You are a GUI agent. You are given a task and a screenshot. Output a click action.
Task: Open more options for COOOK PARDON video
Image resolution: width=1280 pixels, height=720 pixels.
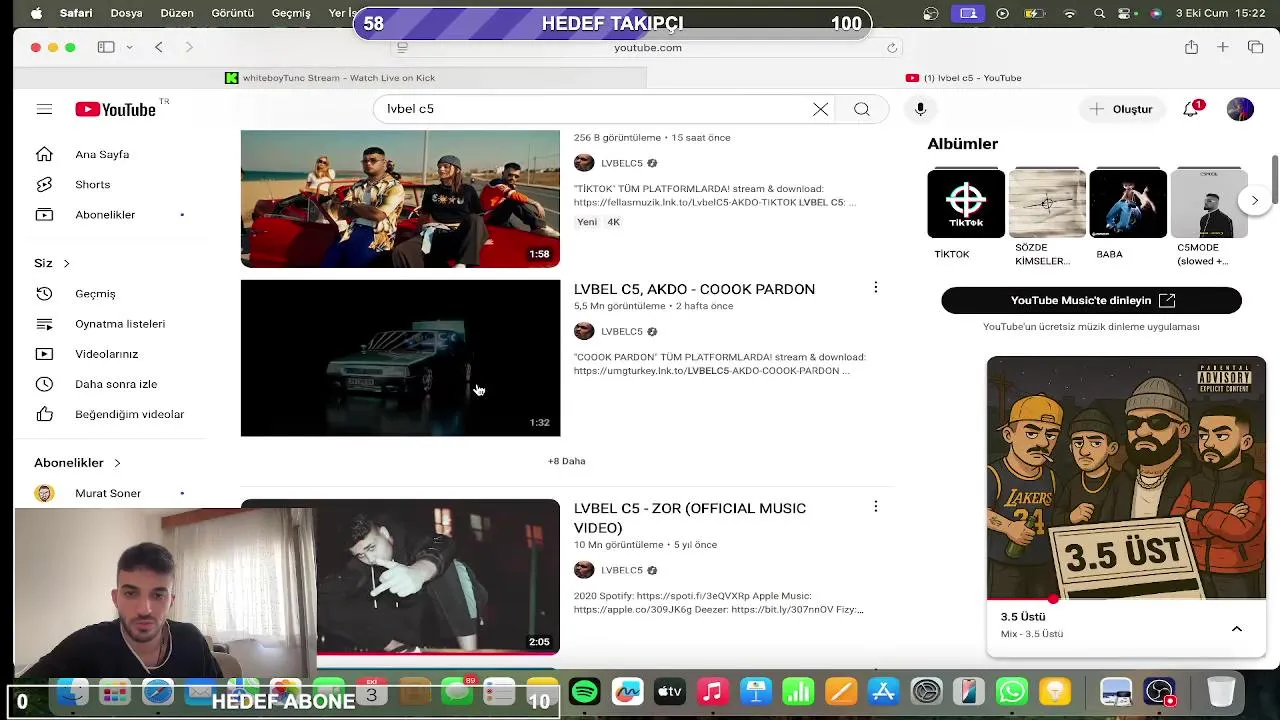pos(875,288)
